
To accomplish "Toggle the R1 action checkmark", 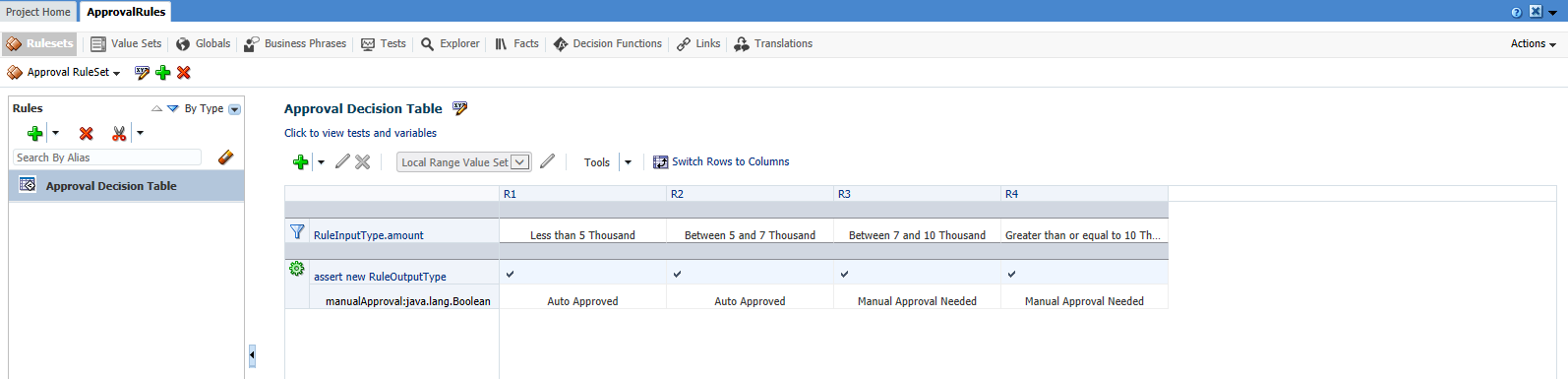I will tap(510, 274).
